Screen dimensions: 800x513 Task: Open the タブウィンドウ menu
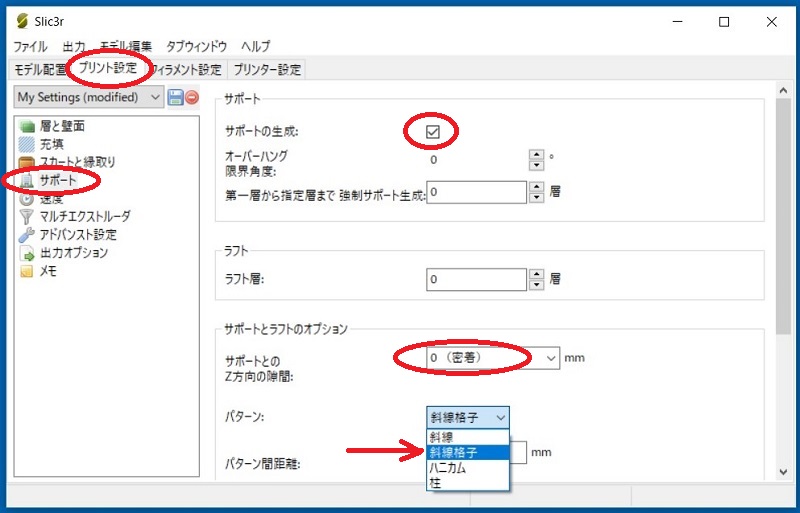tap(196, 46)
